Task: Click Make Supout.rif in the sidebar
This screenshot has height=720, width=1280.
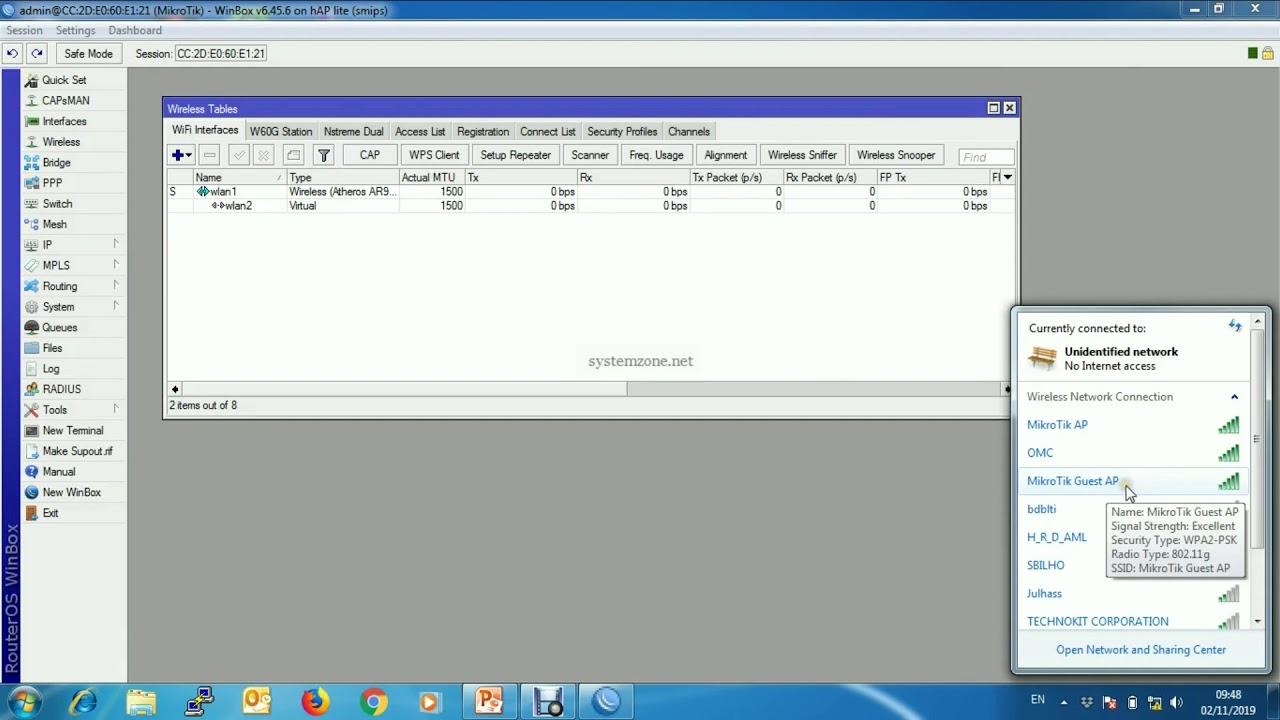Action: point(77,451)
